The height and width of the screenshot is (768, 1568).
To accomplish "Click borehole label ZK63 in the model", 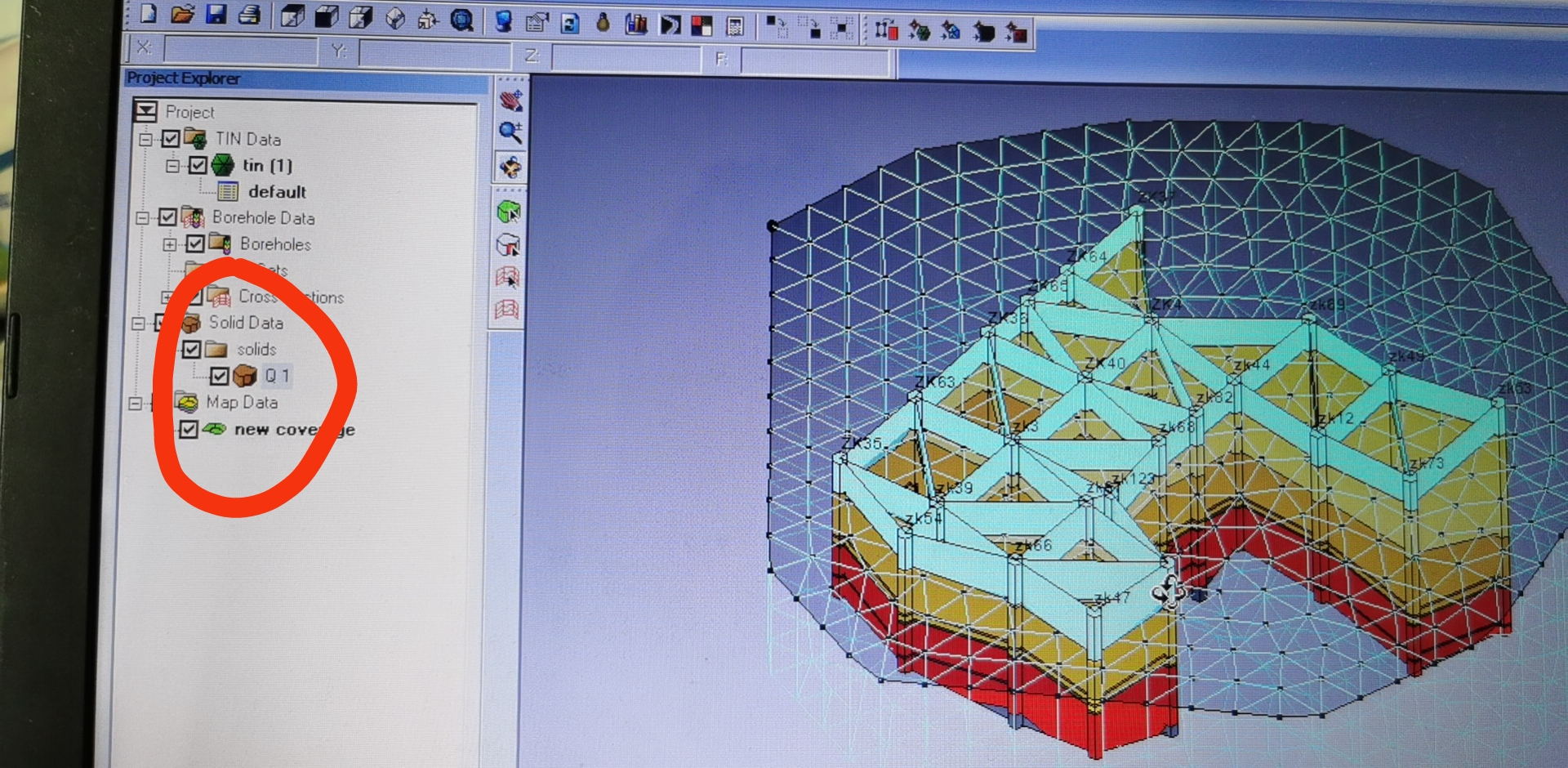I will click(x=935, y=382).
